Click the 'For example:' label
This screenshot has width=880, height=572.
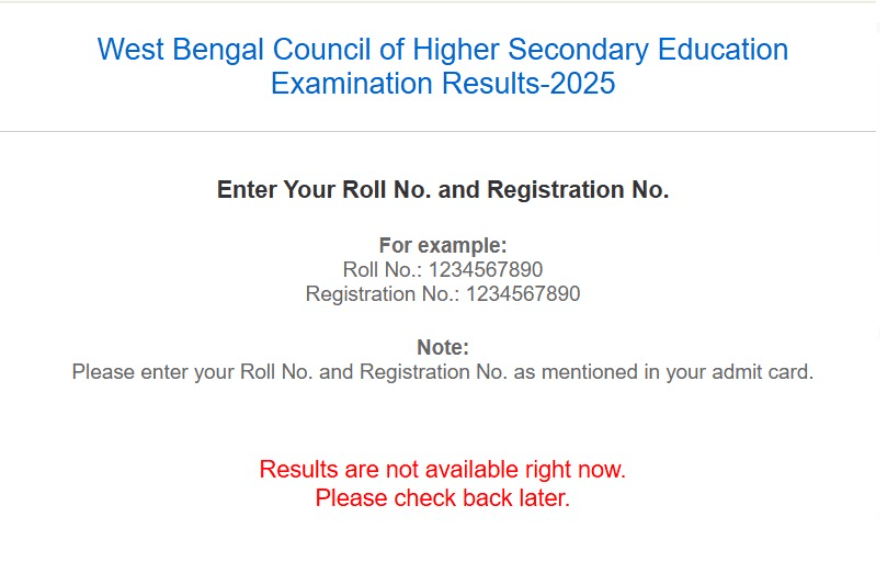(442, 246)
